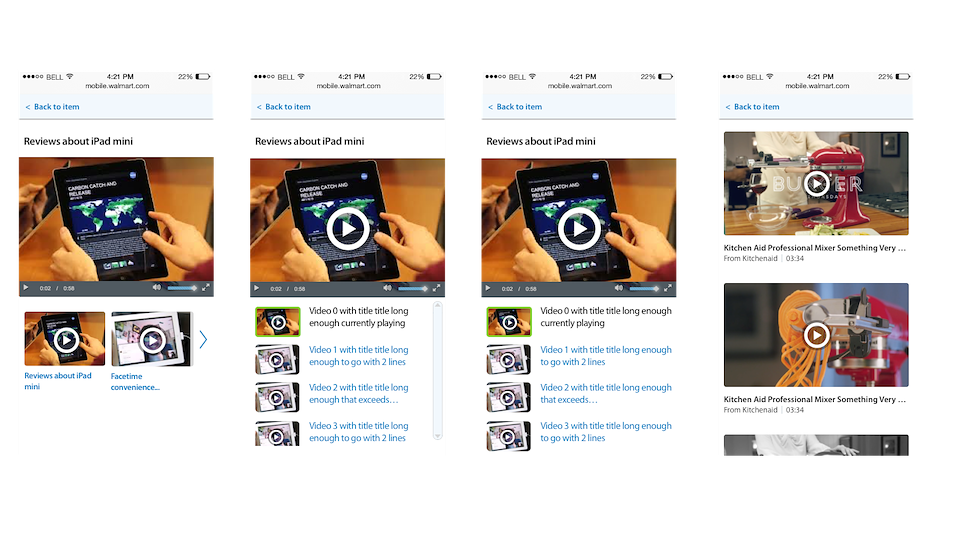Viewport: 960px width, 533px height.
Task: Click the Kitchen Aid title under the spiralizer video
Action: click(814, 399)
